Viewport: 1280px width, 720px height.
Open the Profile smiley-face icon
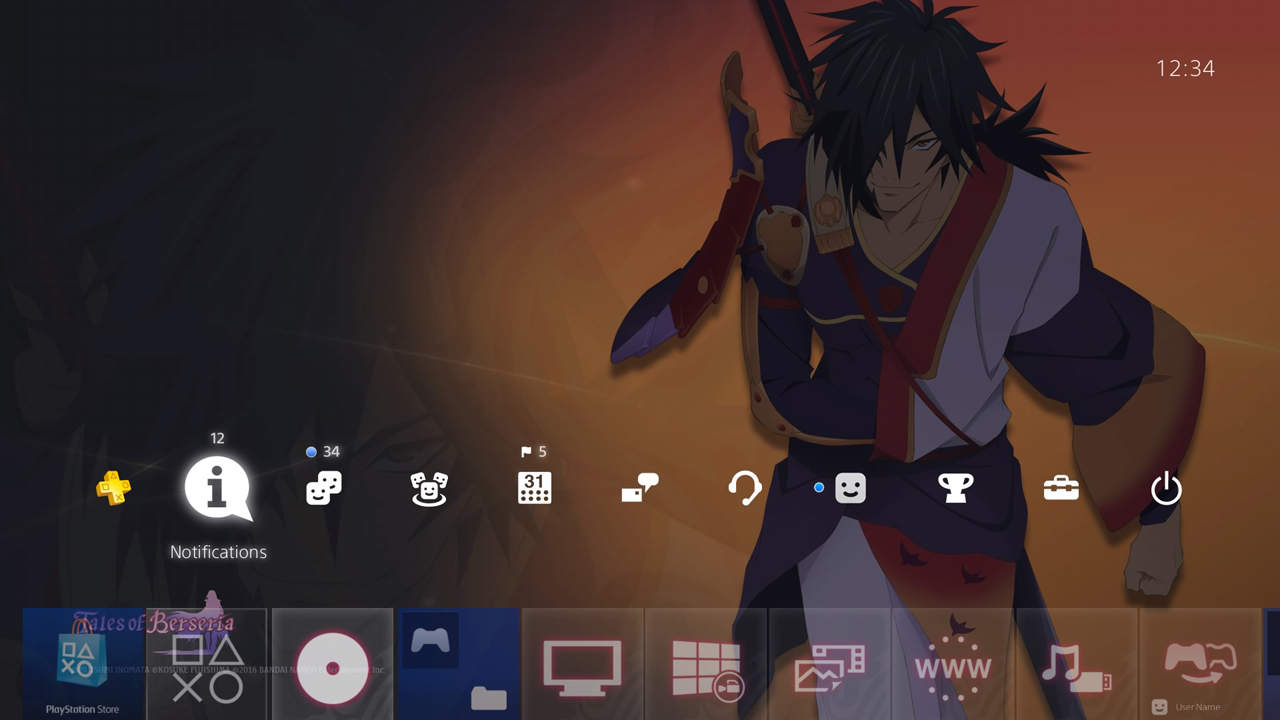[x=851, y=488]
